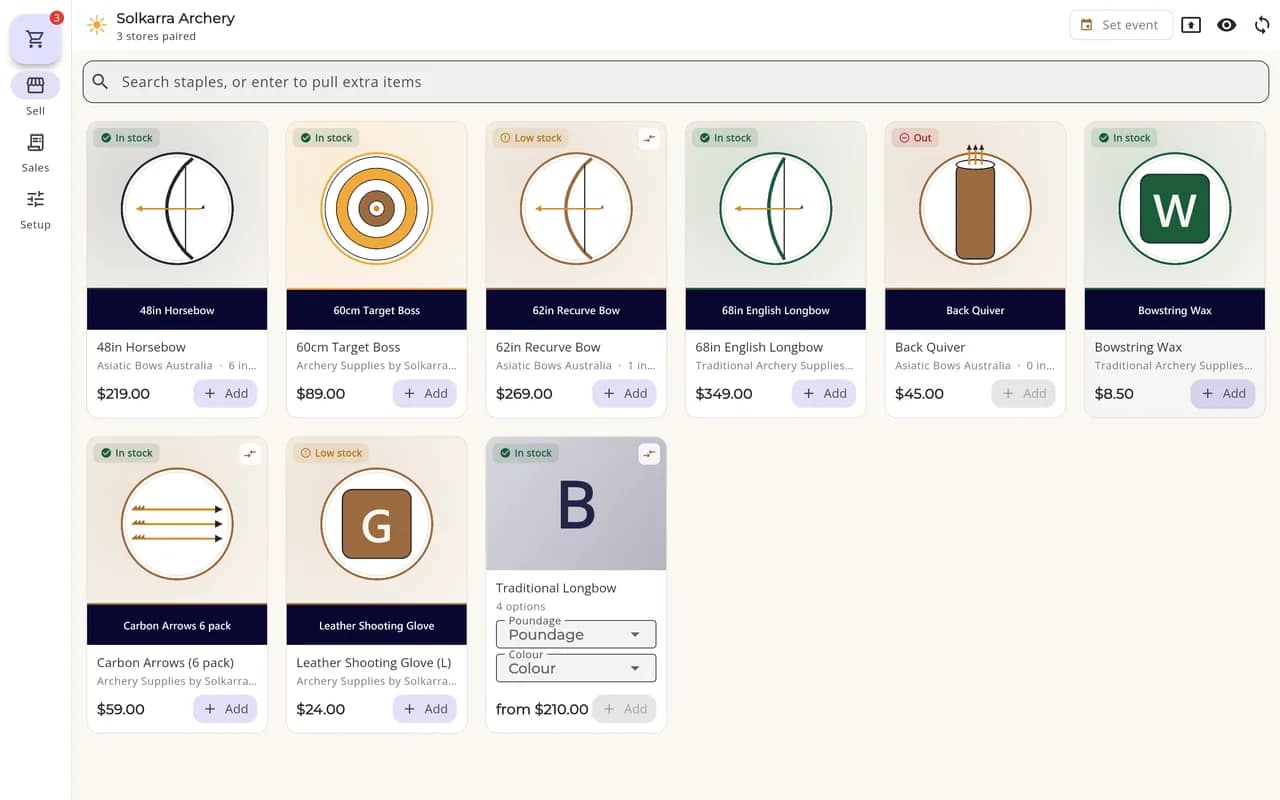Click the 'Solkarra Archery' store name

(x=175, y=18)
